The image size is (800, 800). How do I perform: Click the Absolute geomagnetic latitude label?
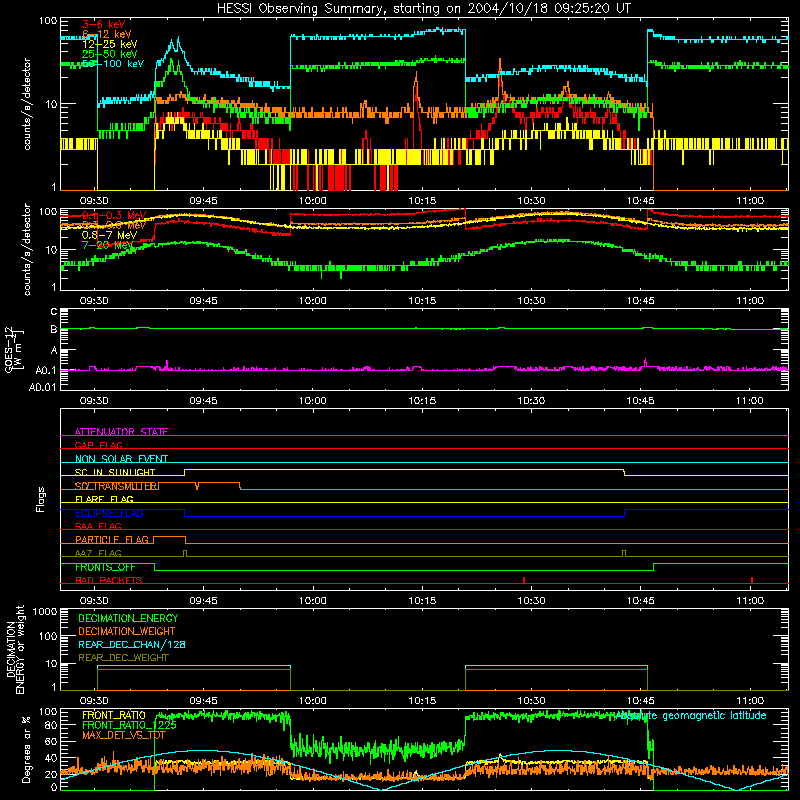[x=691, y=715]
